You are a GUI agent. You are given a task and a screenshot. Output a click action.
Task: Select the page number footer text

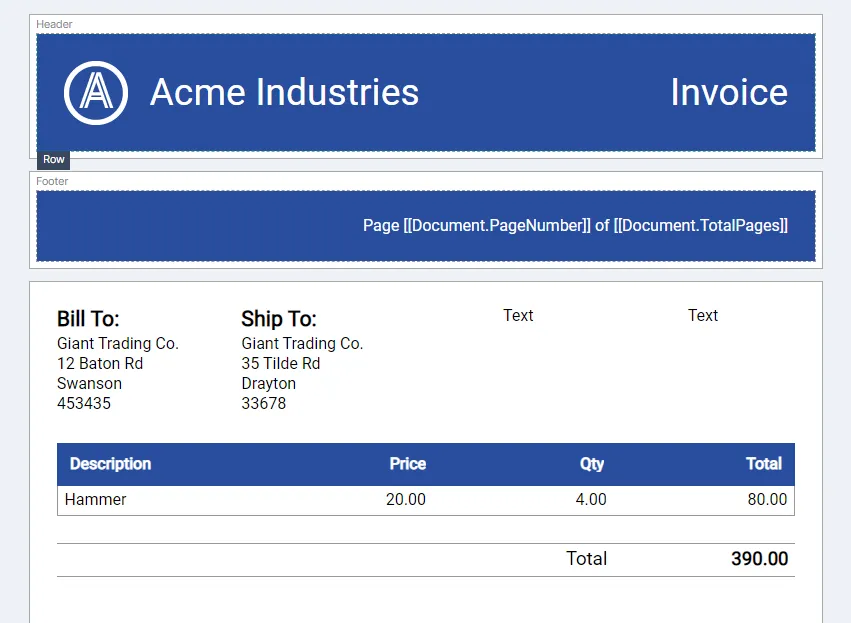575,225
